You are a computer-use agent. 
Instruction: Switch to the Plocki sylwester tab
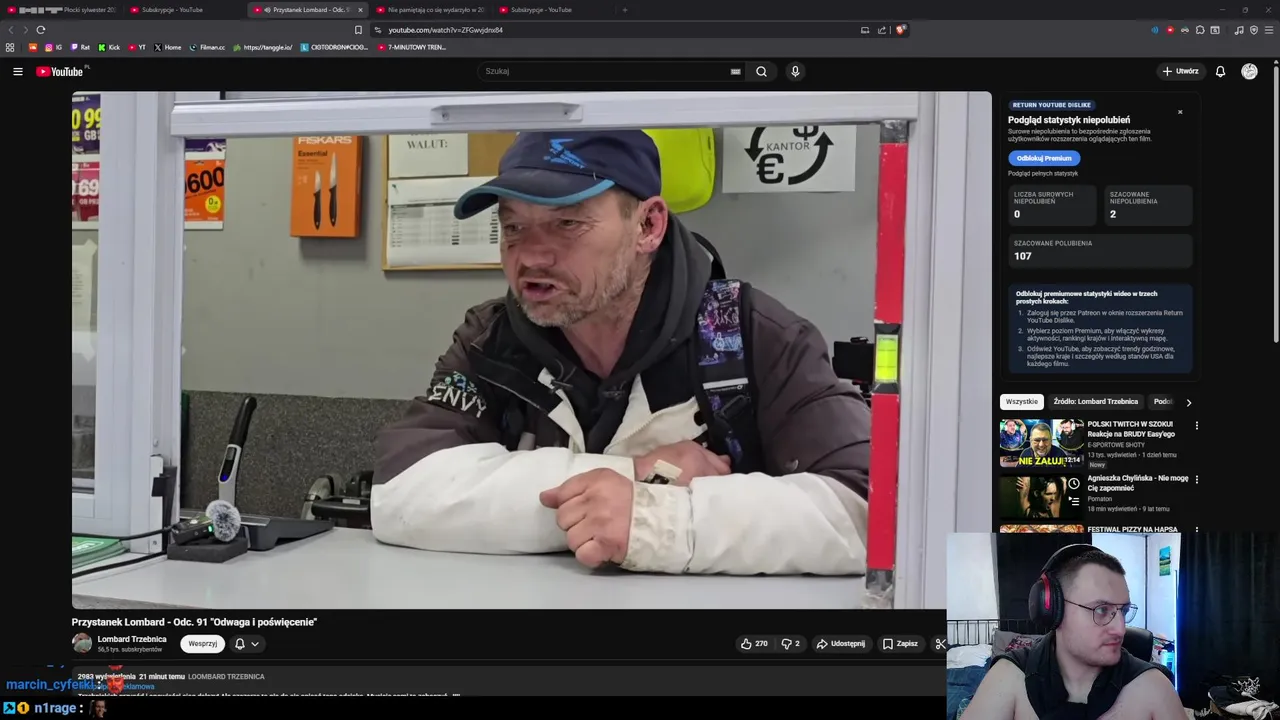tap(62, 10)
